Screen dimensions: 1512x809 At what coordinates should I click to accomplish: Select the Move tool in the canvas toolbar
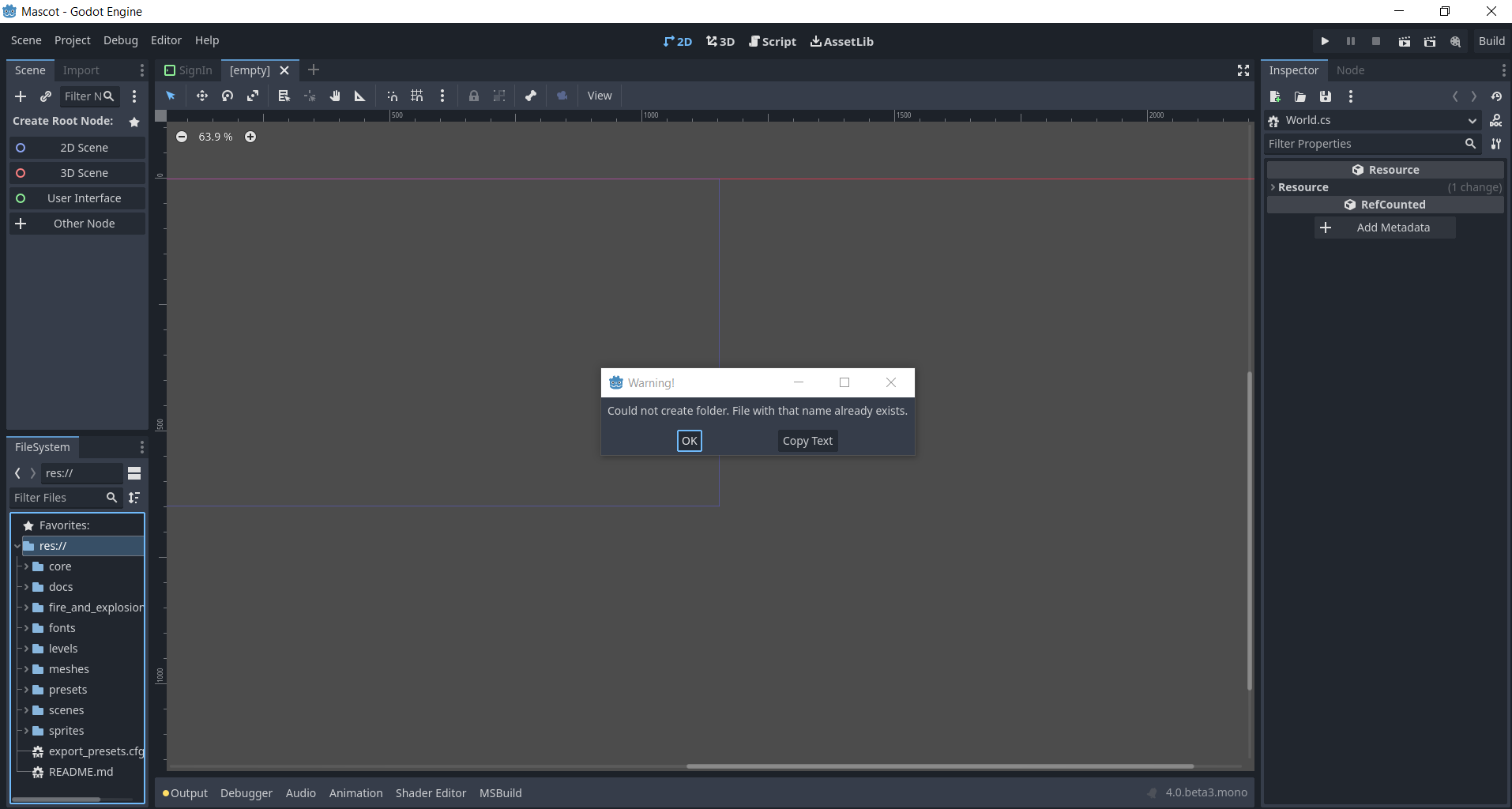click(x=201, y=96)
